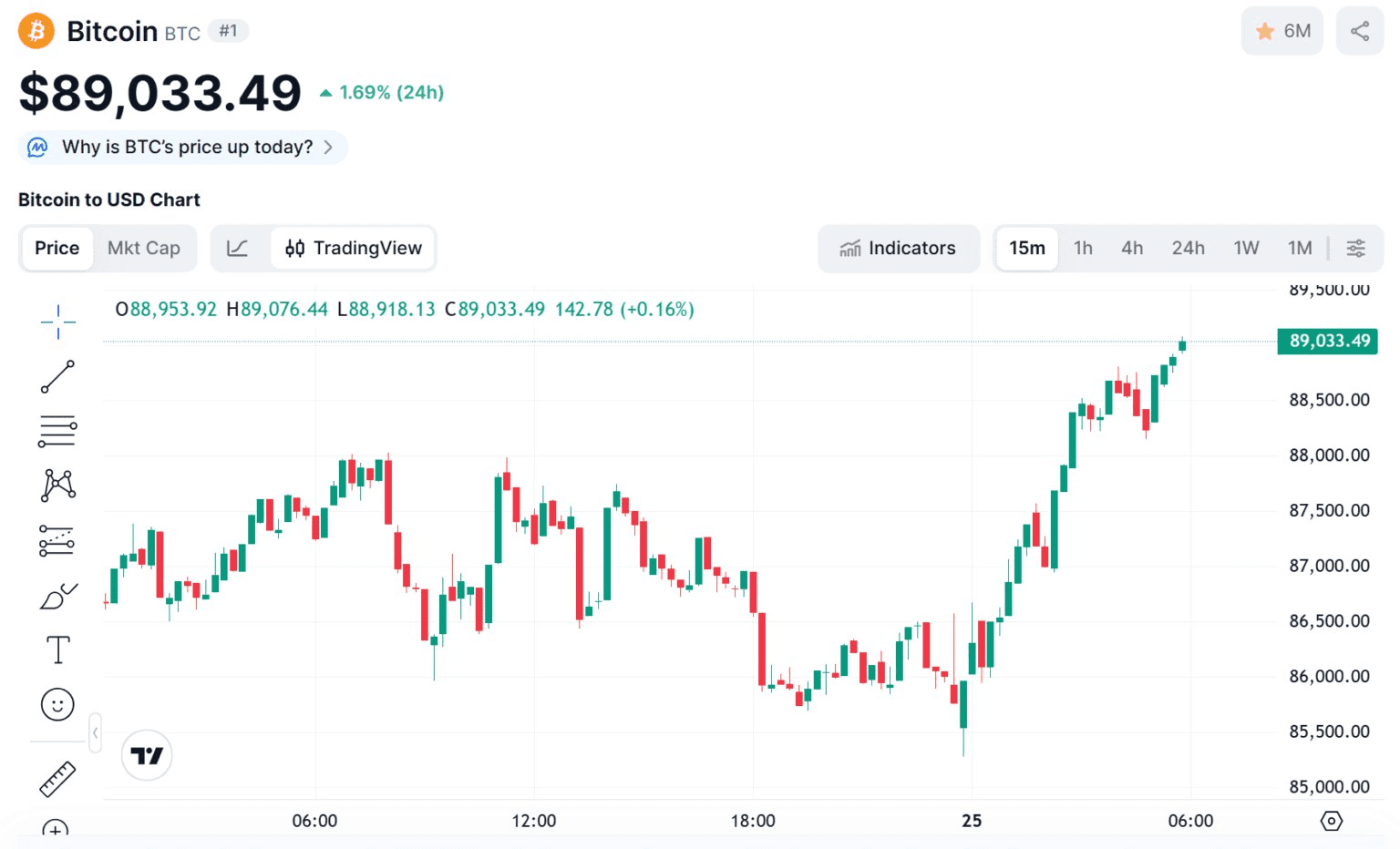Select the 1W timeframe tab
The image size is (1400, 849).
click(1246, 248)
